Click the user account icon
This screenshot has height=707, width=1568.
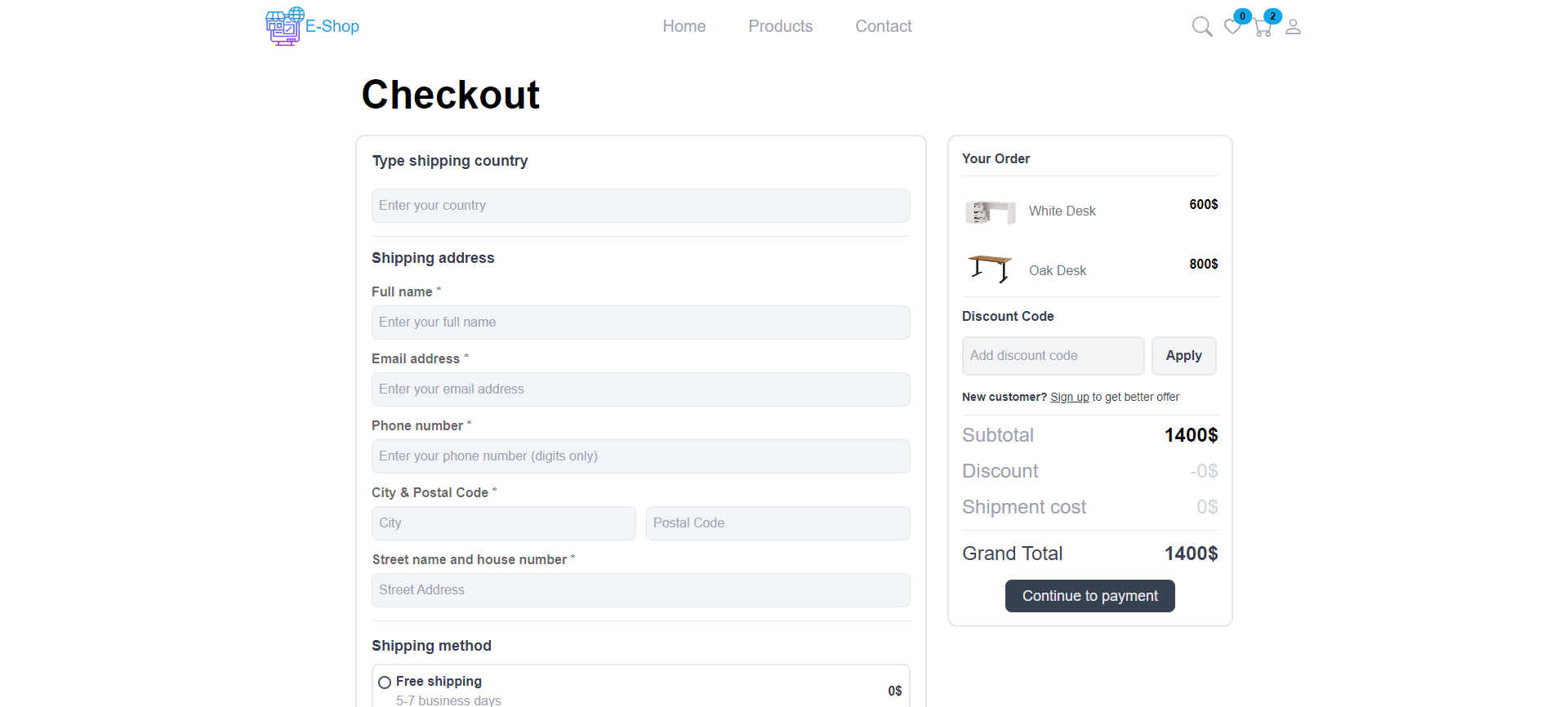tap(1293, 27)
